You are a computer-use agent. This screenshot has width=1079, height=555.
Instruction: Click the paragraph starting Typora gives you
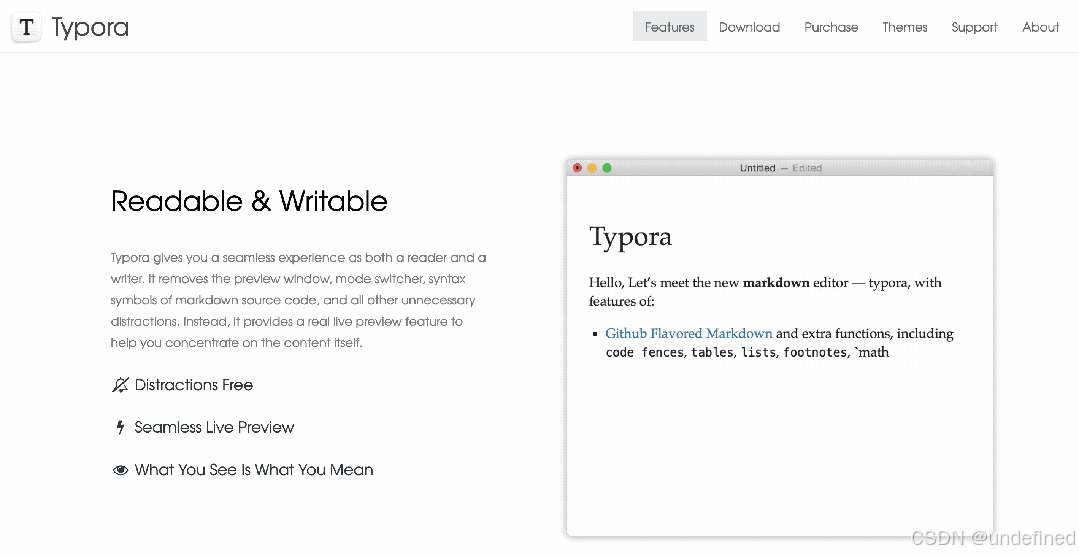(x=299, y=300)
